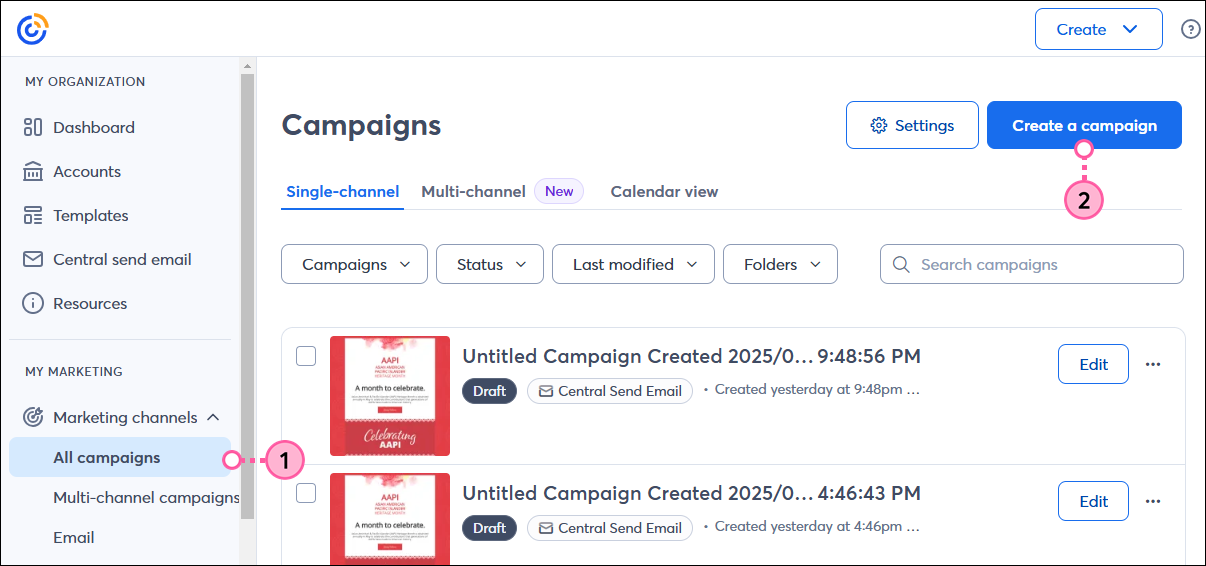Click Central Send Email tag on 4:46:43 PM campaign
1206x566 pixels.
click(610, 528)
